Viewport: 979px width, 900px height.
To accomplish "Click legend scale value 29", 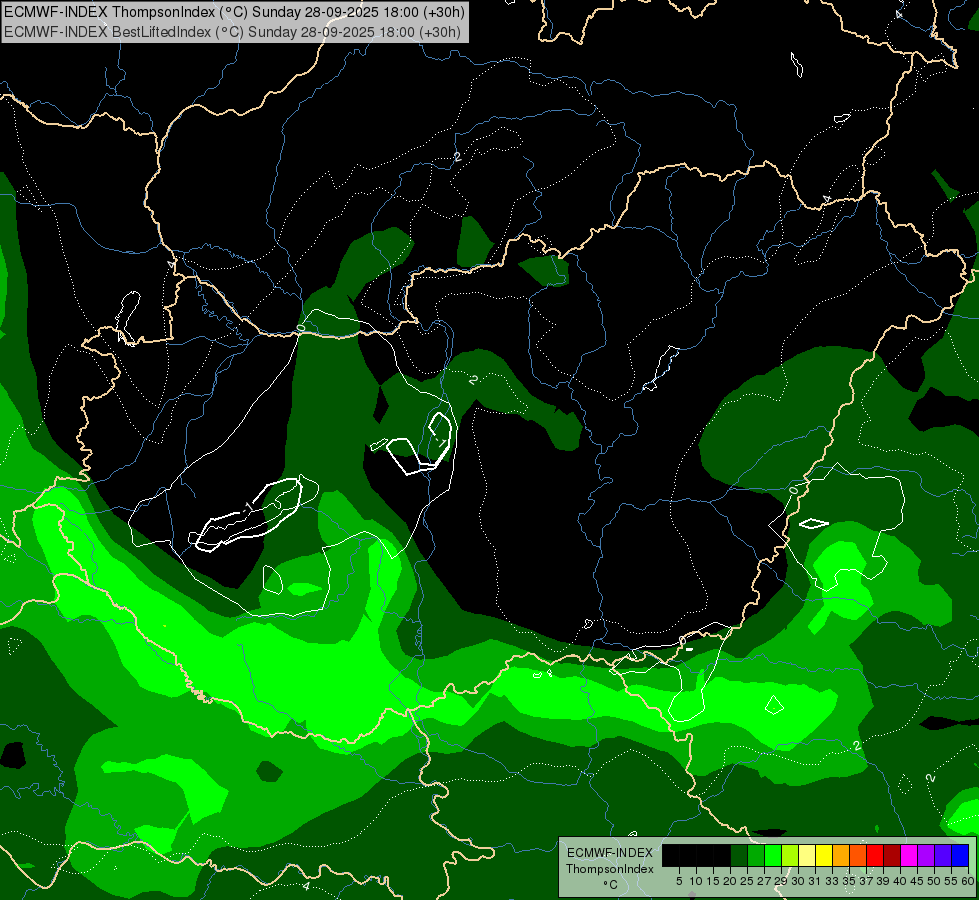I will point(781,881).
